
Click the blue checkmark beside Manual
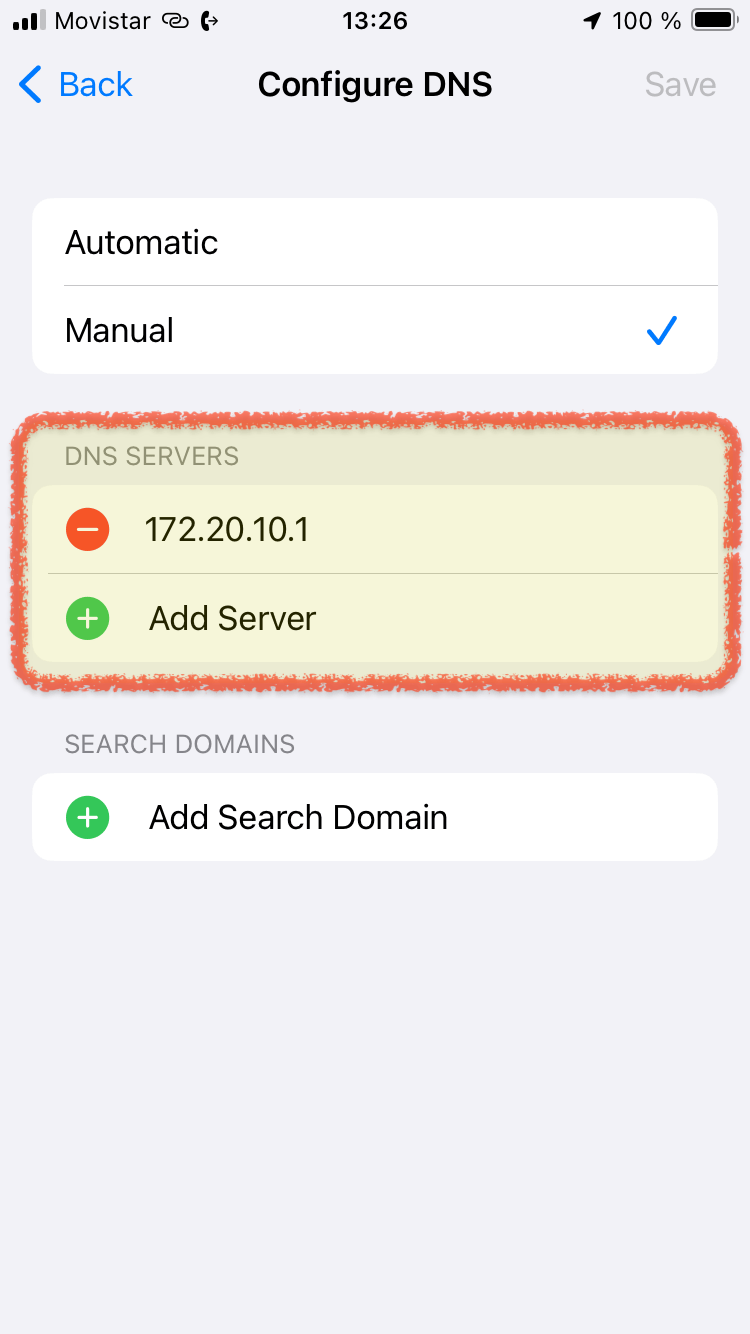click(662, 330)
